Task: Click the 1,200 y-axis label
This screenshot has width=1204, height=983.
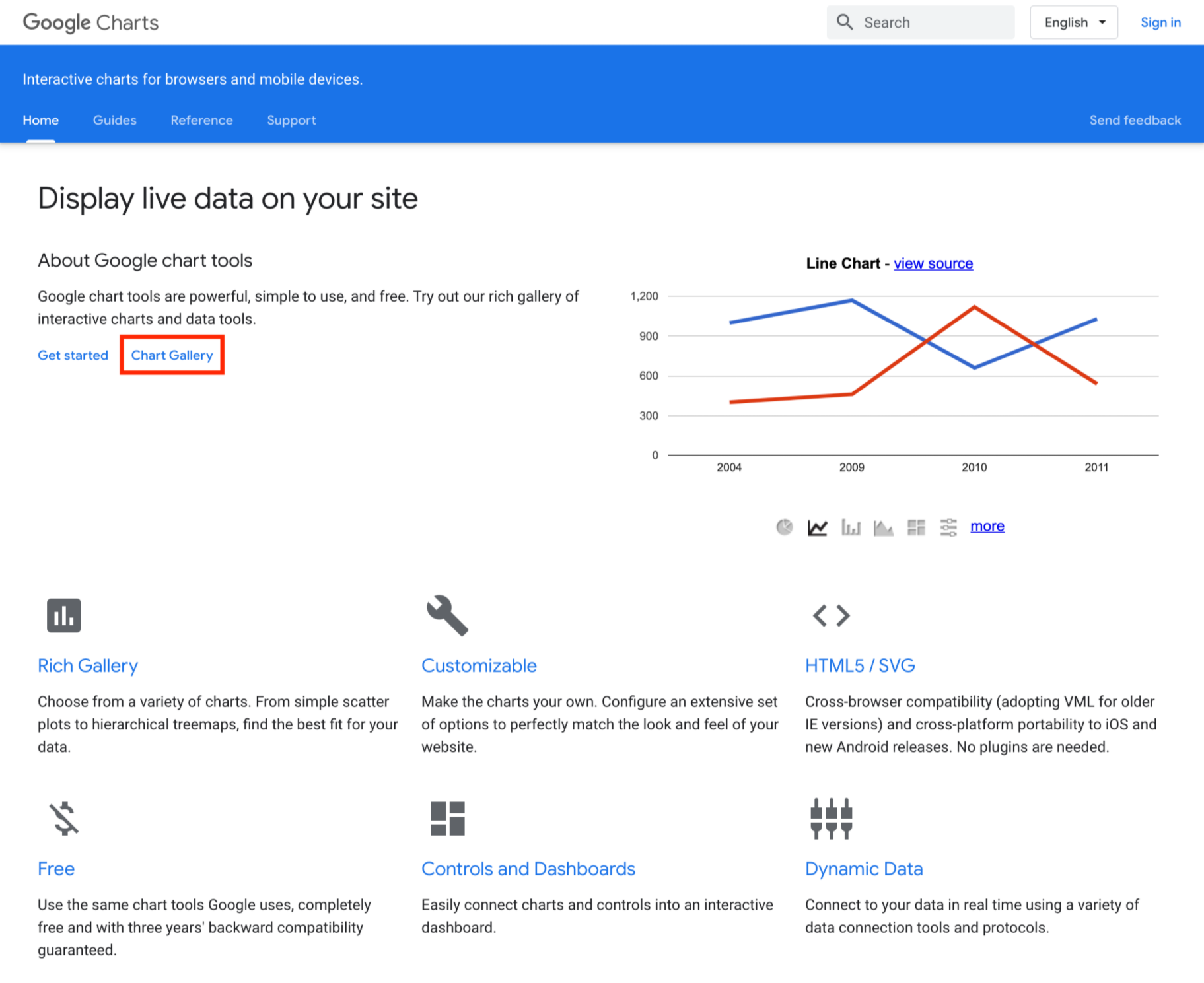Action: pos(645,296)
